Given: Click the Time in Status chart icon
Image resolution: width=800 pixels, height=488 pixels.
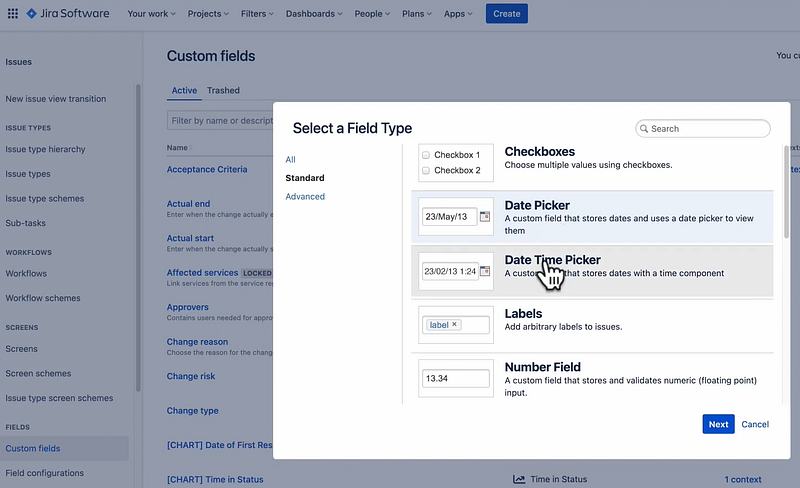Looking at the screenshot, I should click(519, 480).
